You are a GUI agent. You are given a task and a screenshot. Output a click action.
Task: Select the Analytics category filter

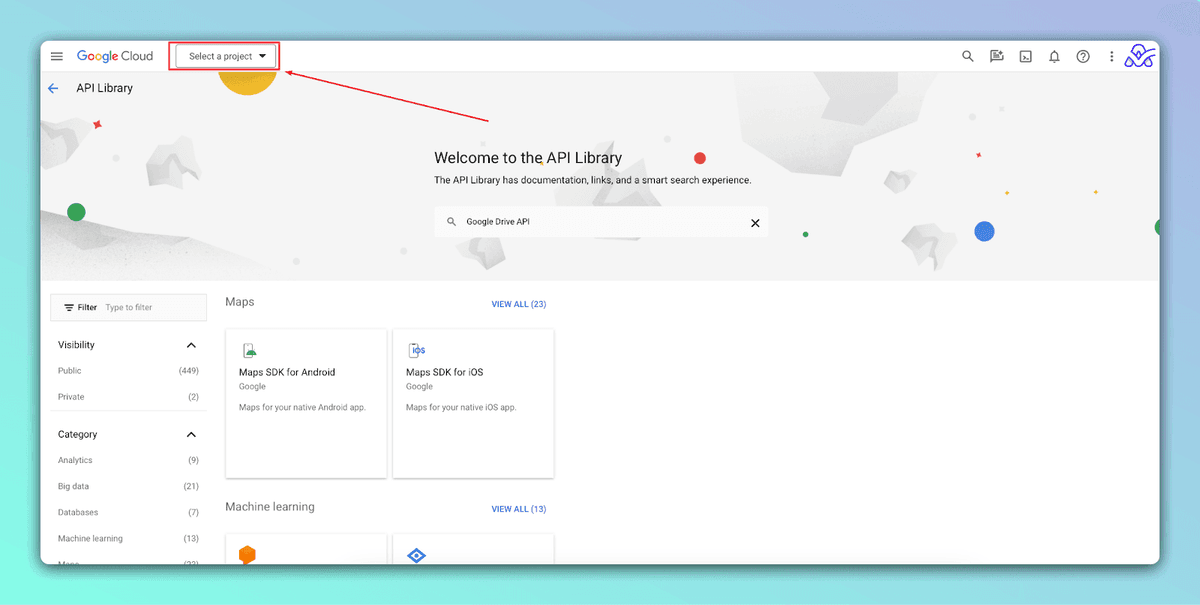coord(75,461)
